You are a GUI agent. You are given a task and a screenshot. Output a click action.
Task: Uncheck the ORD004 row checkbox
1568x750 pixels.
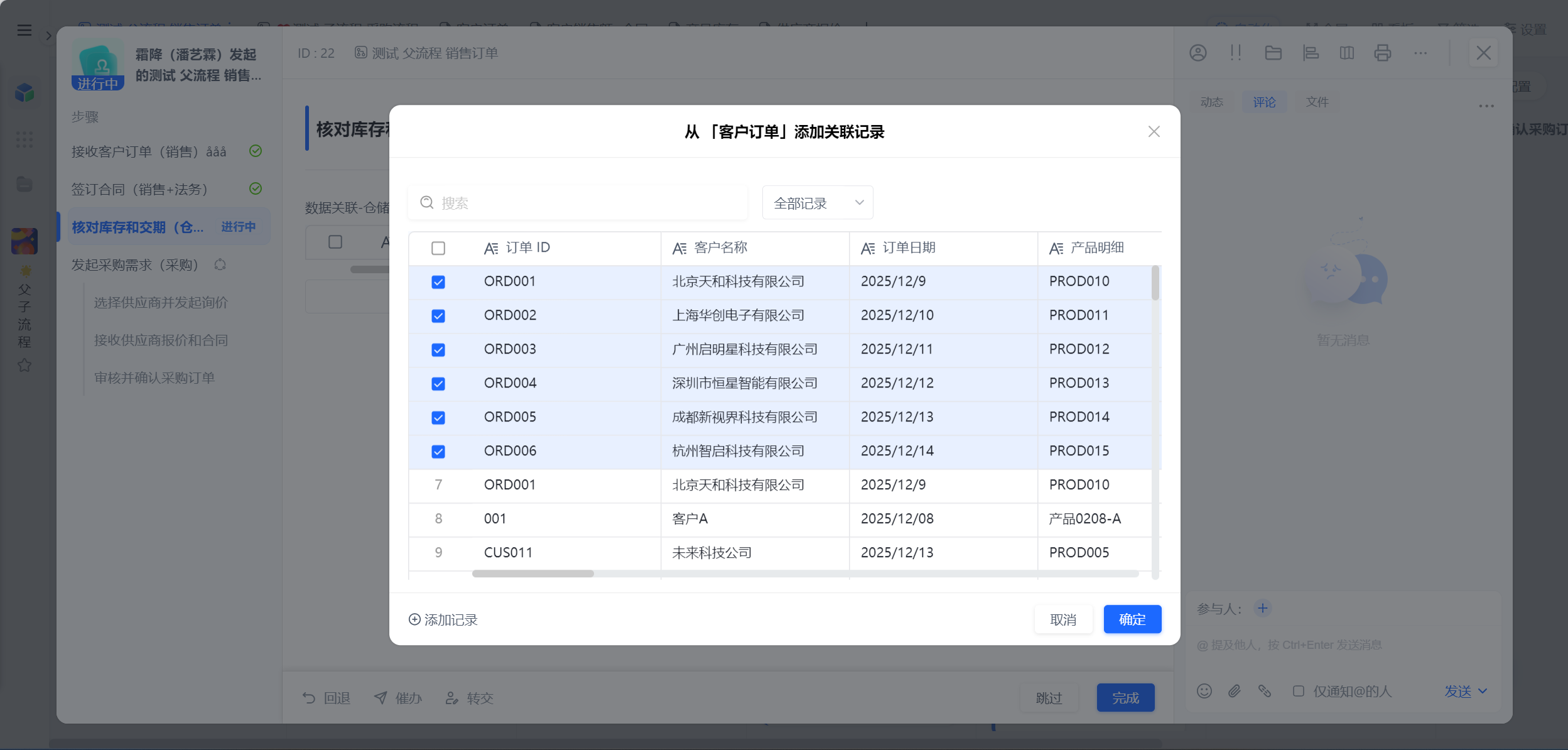[438, 384]
